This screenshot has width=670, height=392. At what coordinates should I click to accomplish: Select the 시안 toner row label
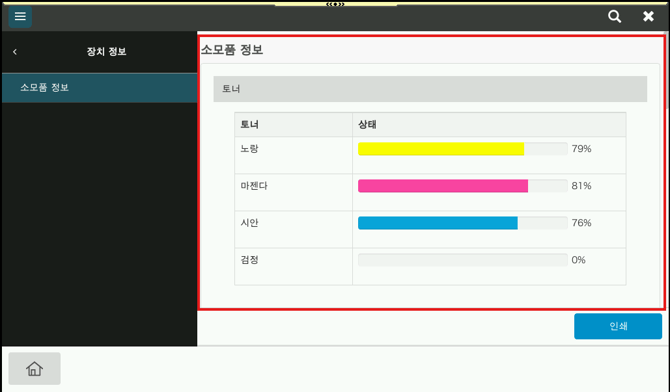[250, 223]
